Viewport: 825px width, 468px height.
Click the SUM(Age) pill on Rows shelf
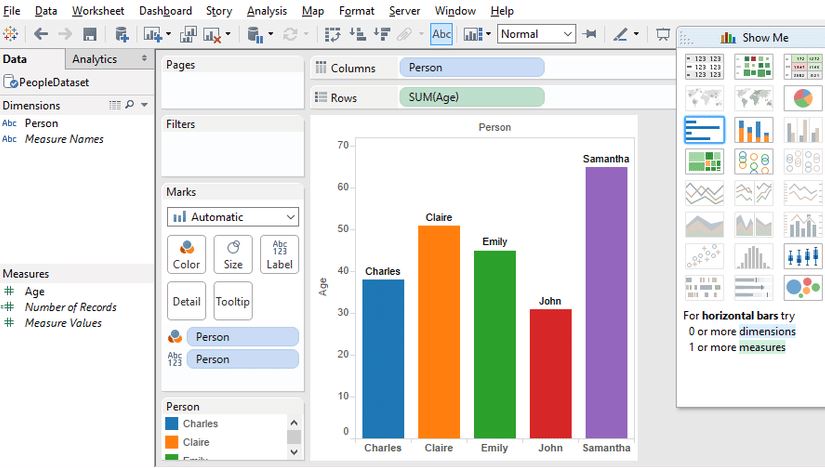pos(472,97)
